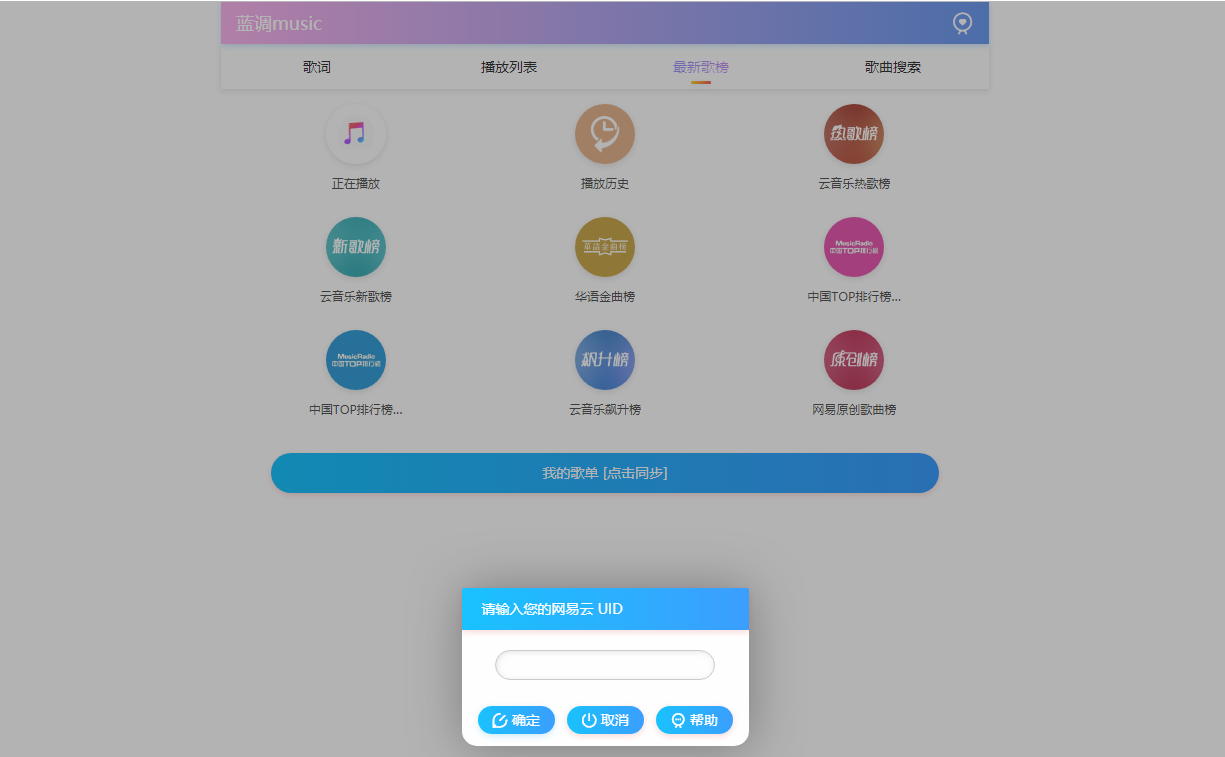The image size is (1225, 757).
Task: Switch to the 歌词 tab
Action: coord(317,67)
